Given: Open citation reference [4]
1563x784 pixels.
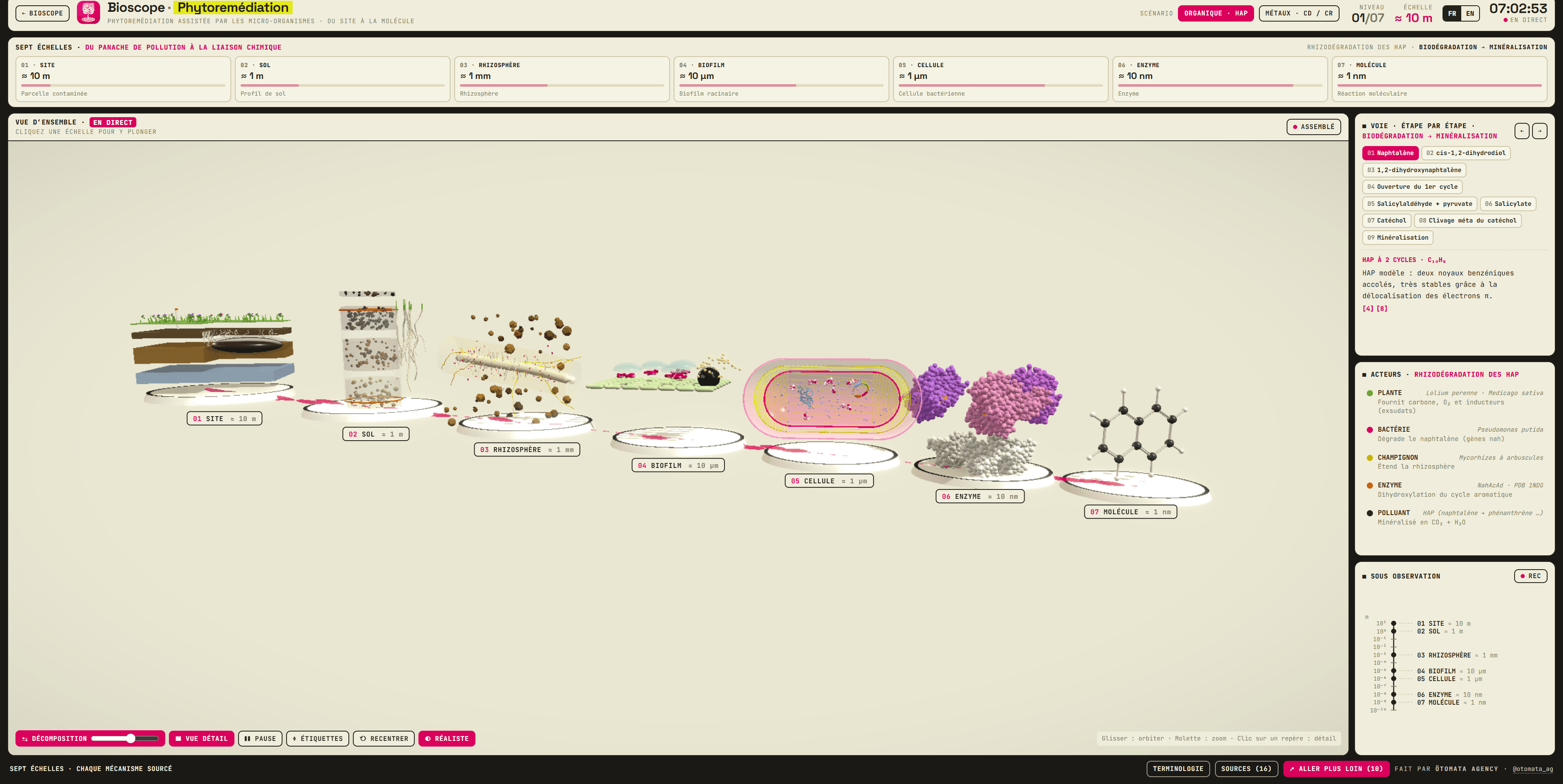Looking at the screenshot, I should (1368, 309).
